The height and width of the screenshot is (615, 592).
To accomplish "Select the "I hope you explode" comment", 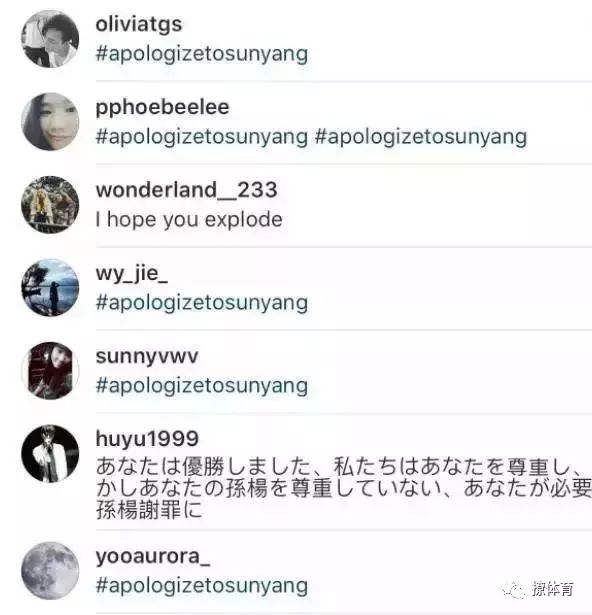I will tap(189, 220).
